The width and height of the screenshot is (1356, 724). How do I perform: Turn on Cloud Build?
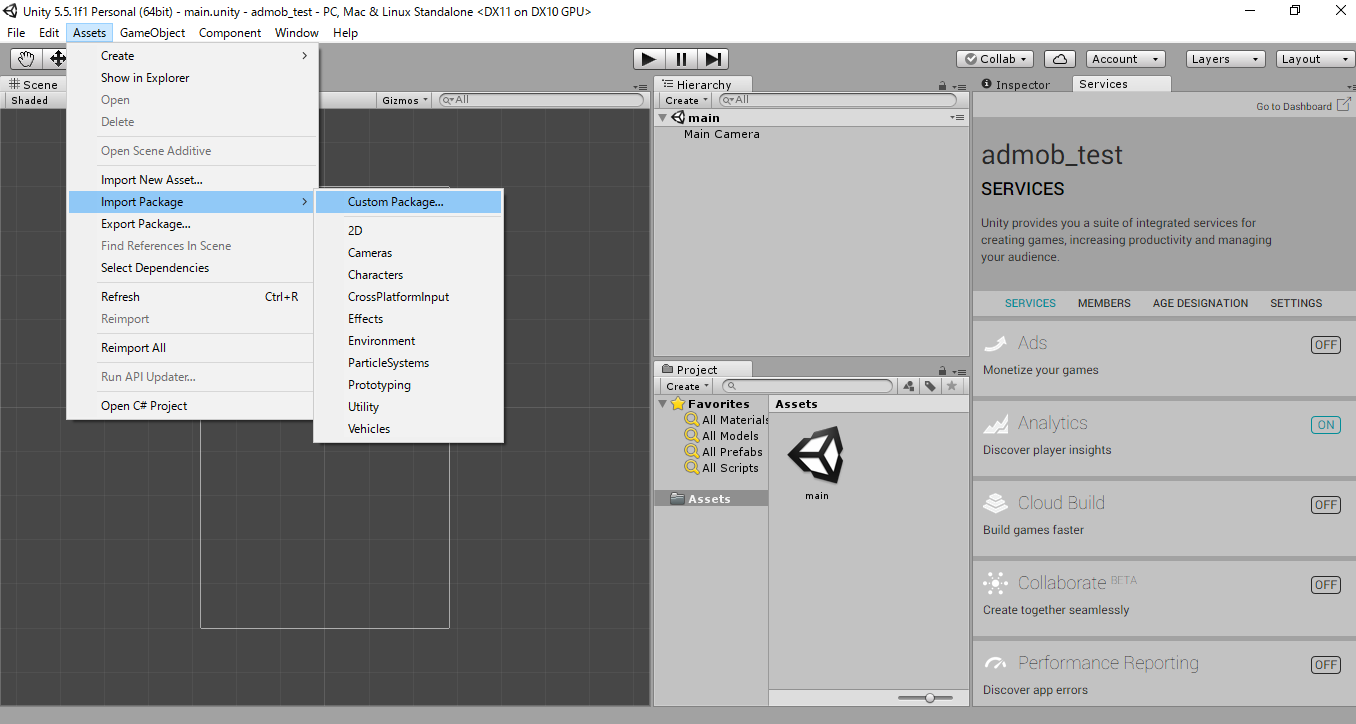tap(1325, 504)
